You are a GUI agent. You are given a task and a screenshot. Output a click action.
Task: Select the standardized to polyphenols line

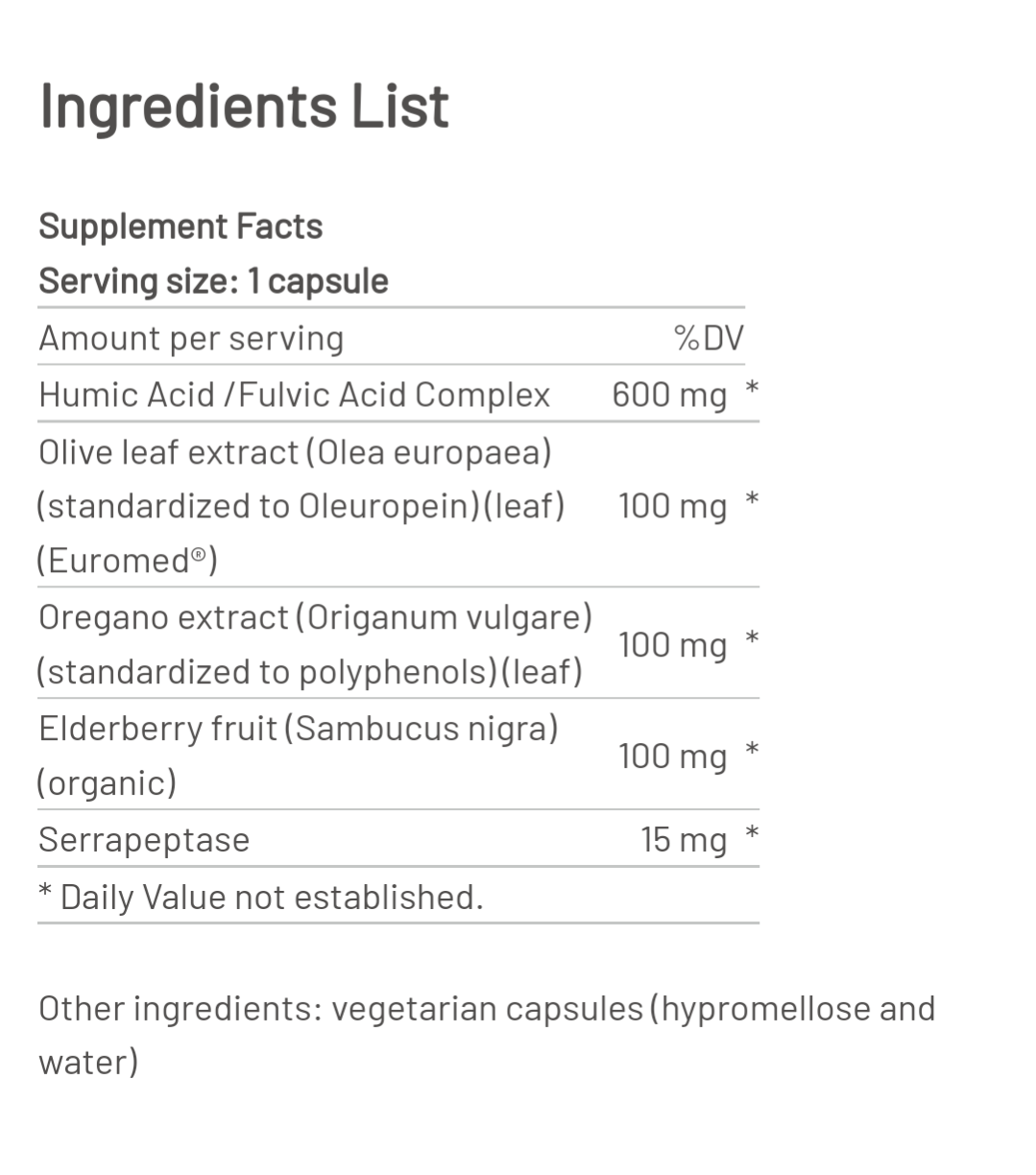[309, 672]
